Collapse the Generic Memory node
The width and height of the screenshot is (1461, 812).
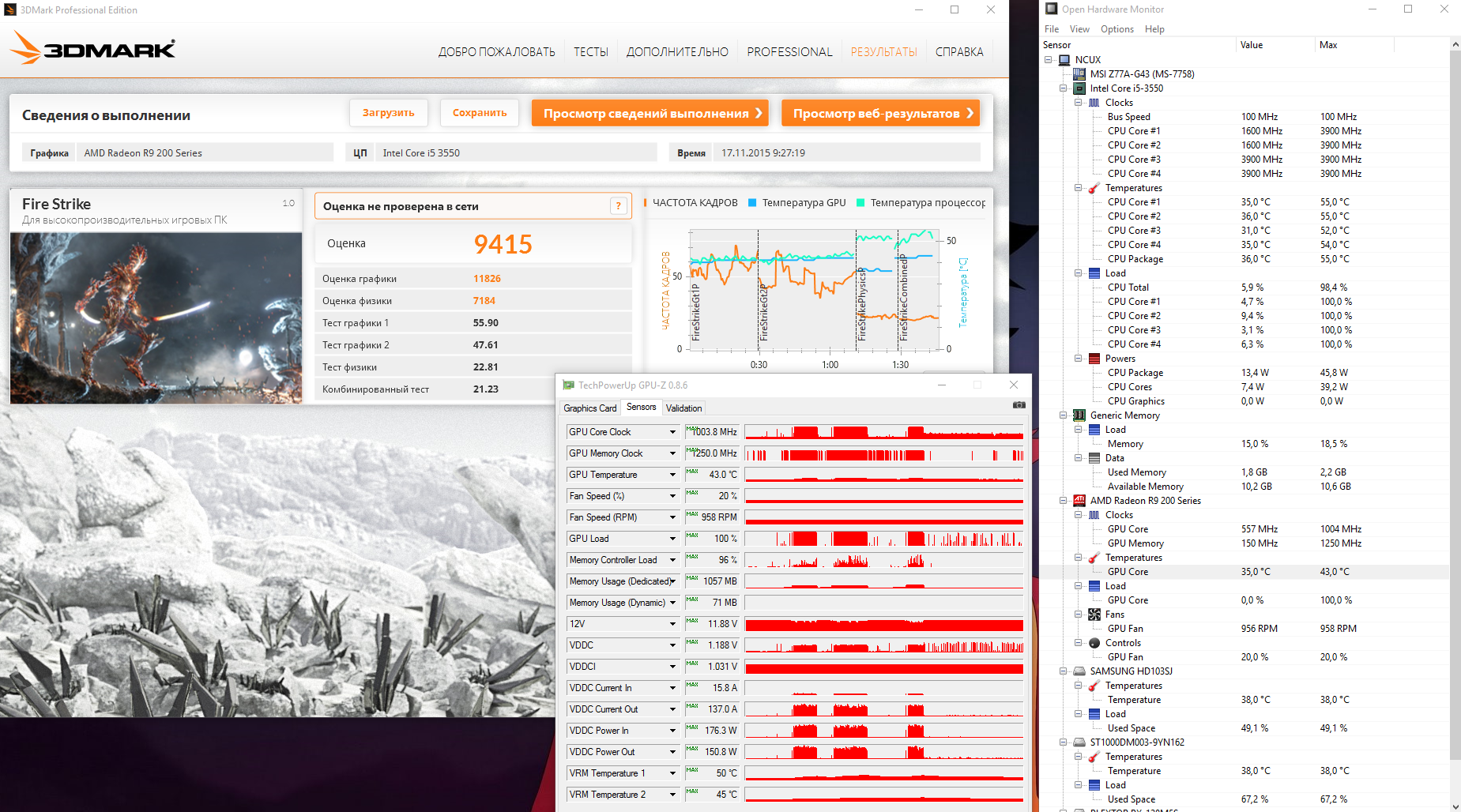click(1064, 415)
